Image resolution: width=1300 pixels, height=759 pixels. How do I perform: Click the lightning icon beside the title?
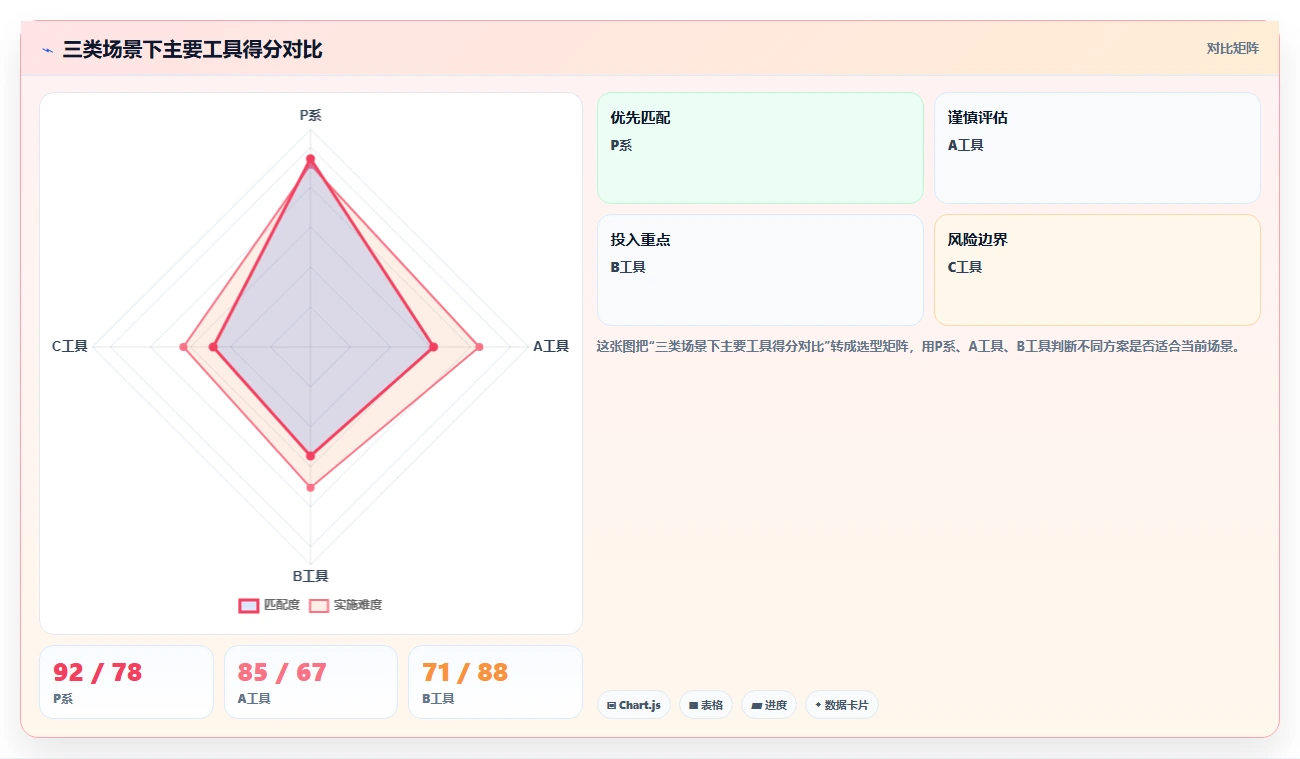click(48, 49)
